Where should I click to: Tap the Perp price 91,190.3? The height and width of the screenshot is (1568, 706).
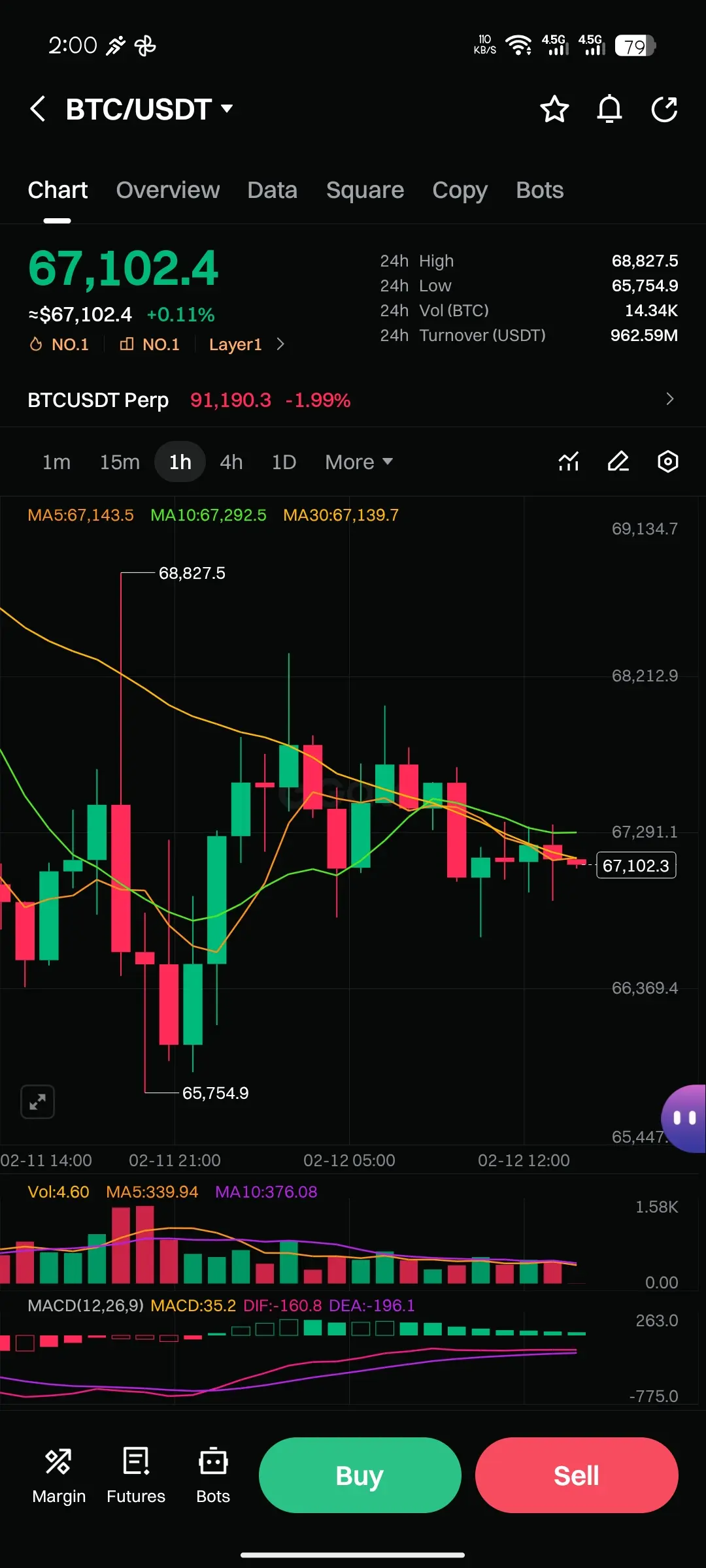[230, 400]
